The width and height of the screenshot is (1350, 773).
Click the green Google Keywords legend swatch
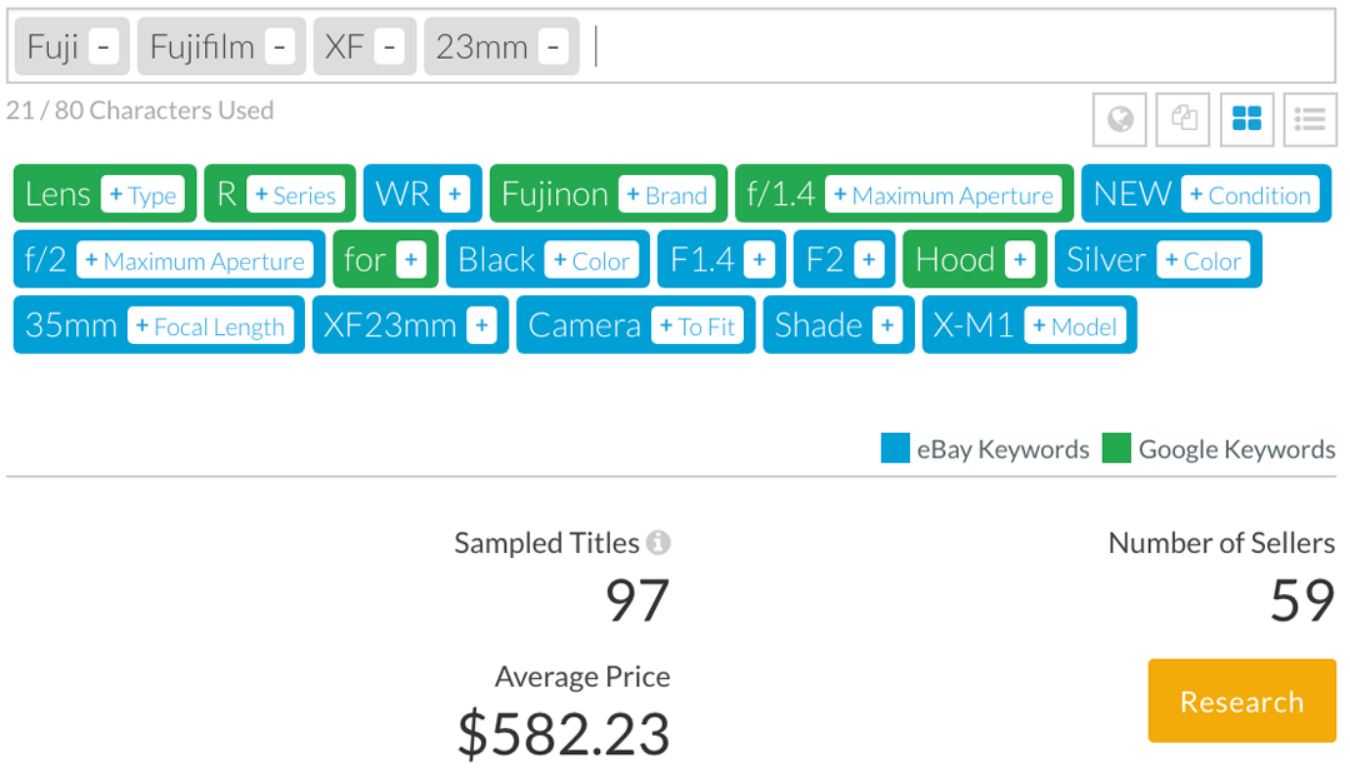pyautogui.click(x=1116, y=449)
